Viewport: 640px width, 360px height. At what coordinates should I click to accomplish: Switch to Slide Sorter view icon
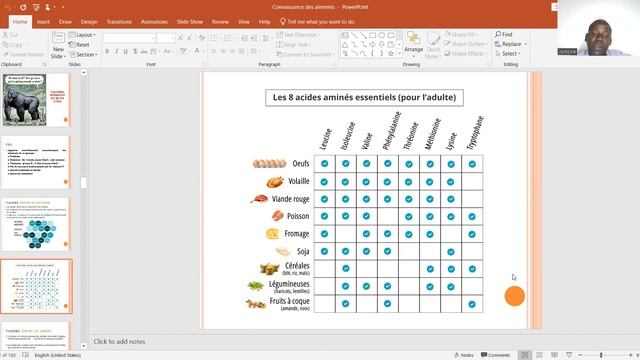click(539, 355)
